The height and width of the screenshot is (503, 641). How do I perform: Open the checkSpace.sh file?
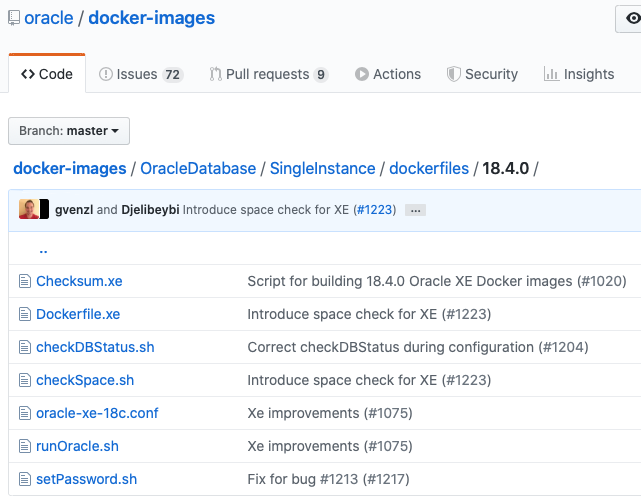tap(85, 381)
